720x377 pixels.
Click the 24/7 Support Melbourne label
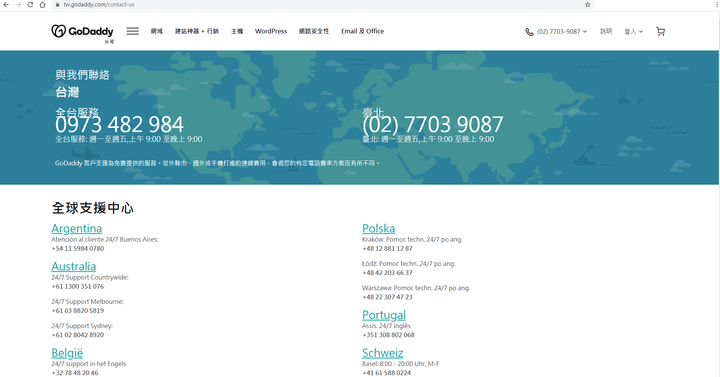pyautogui.click(x=87, y=302)
